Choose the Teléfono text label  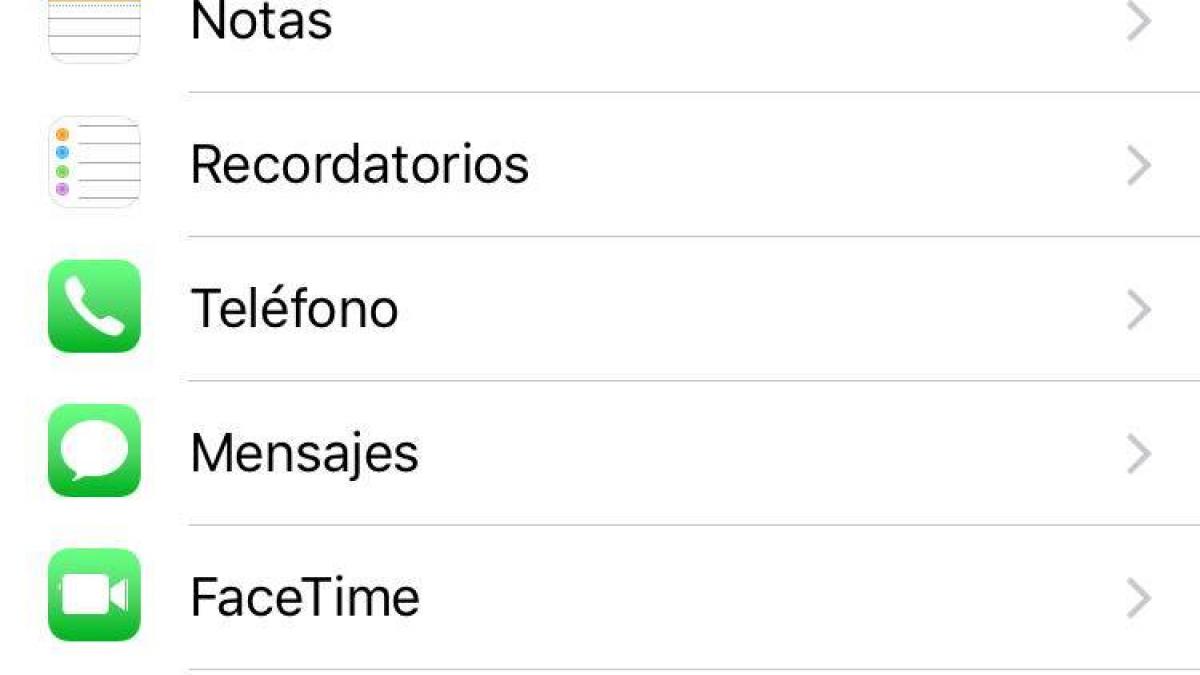coord(294,307)
